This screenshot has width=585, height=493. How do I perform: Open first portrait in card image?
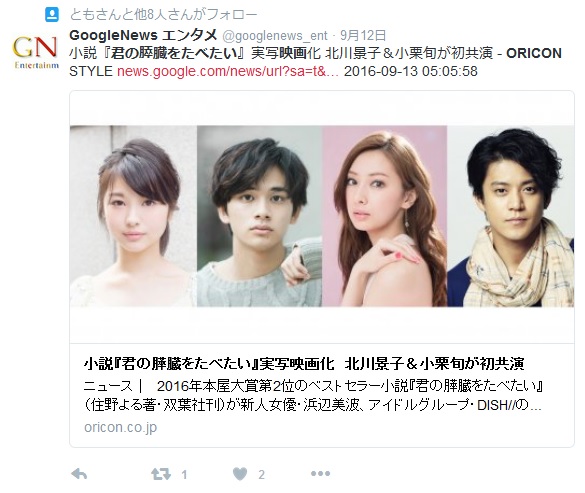(133, 216)
